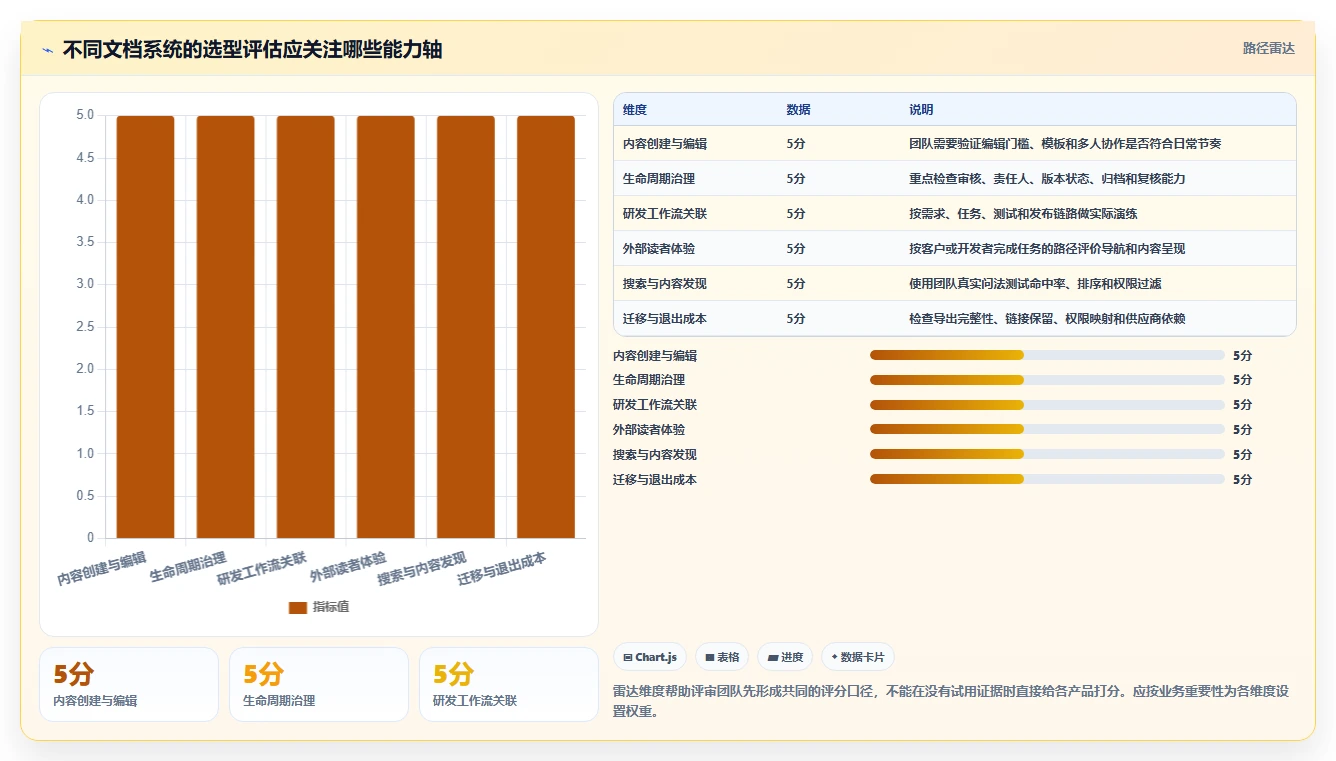Click the 迁移与退出成本 progress bar
This screenshot has width=1336, height=761.
pos(1047,479)
